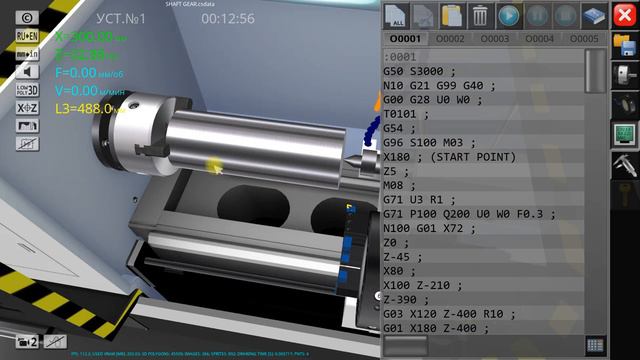640x360 pixels.
Task: Open the file load/save folder icon
Action: (624, 46)
